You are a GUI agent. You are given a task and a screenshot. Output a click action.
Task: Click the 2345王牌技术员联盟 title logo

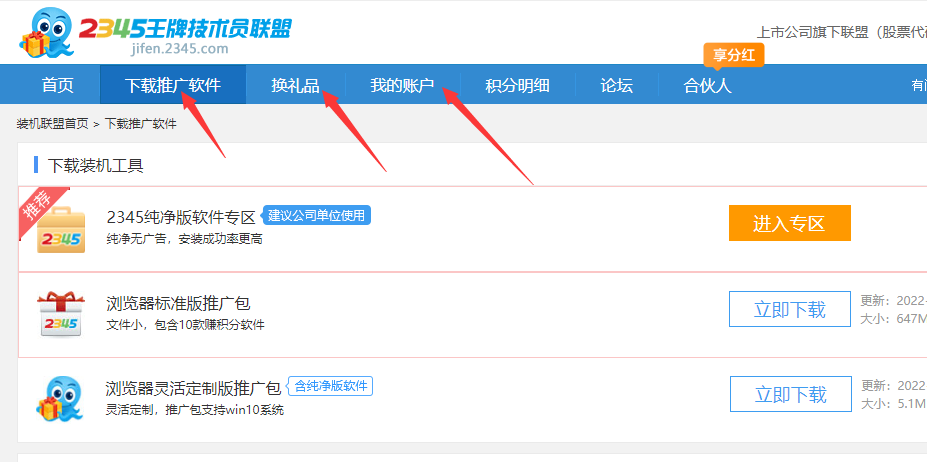185,28
